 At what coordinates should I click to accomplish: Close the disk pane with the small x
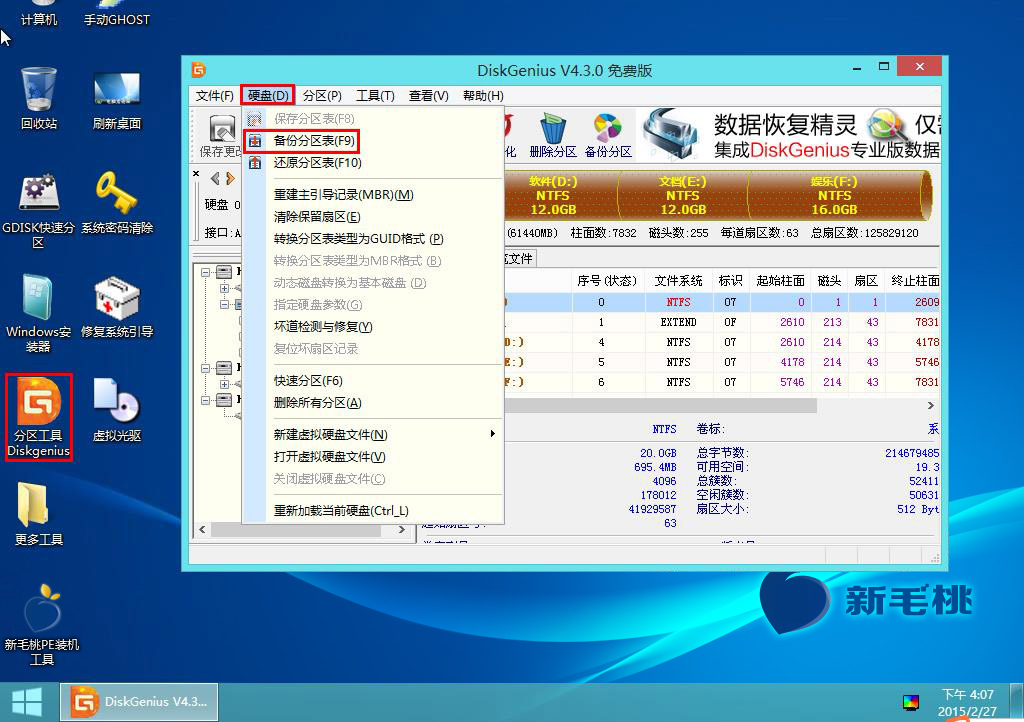point(196,174)
